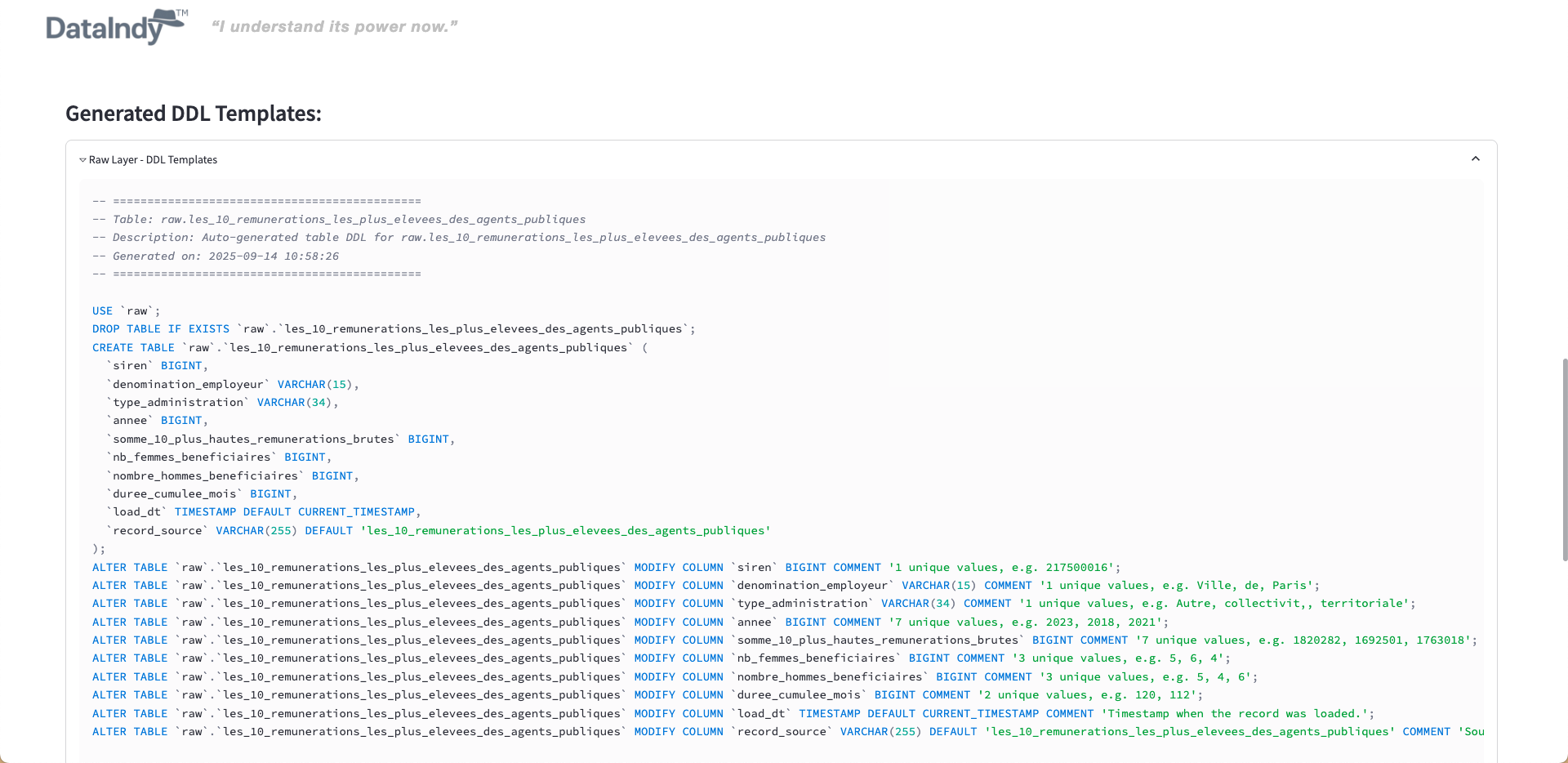Click the TM trademark symbol near logo

(x=181, y=12)
